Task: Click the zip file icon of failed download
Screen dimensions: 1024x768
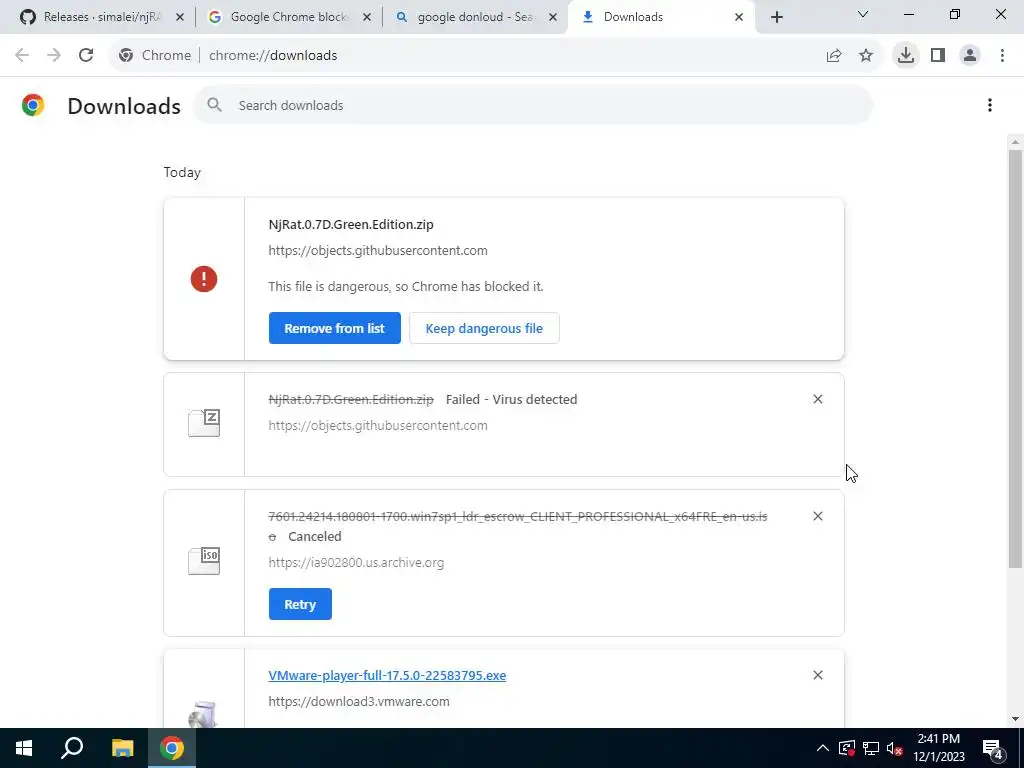Action: point(204,423)
